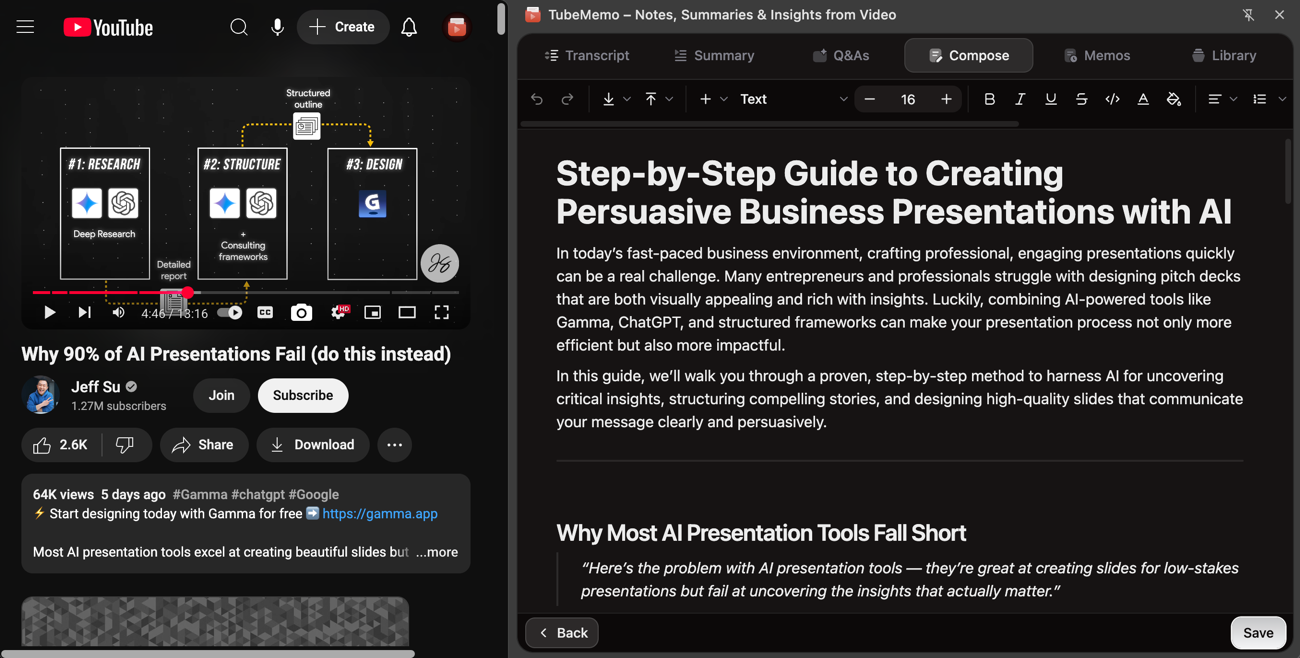Viewport: 1300px width, 658px height.
Task: Like the video (2.6K)
Action: [61, 445]
